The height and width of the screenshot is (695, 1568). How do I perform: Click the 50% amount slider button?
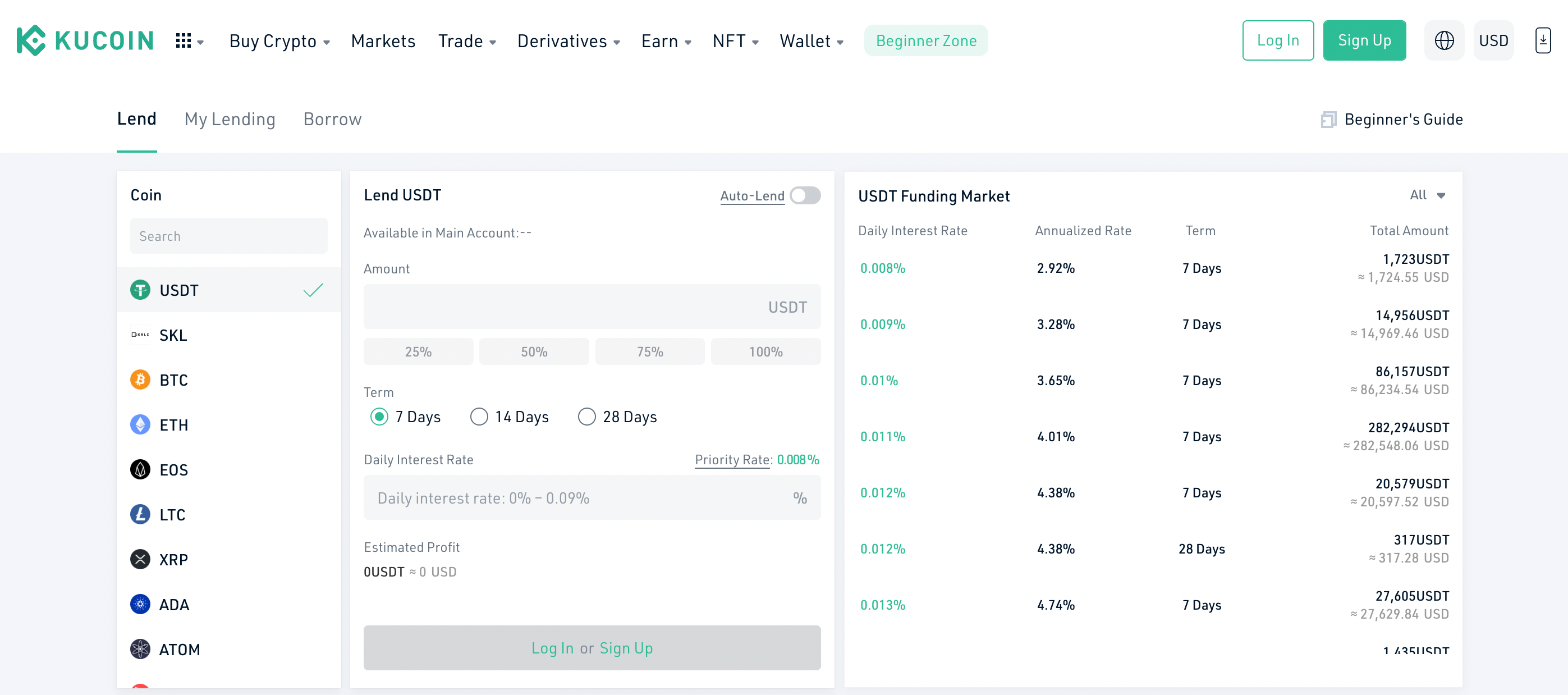(x=534, y=352)
